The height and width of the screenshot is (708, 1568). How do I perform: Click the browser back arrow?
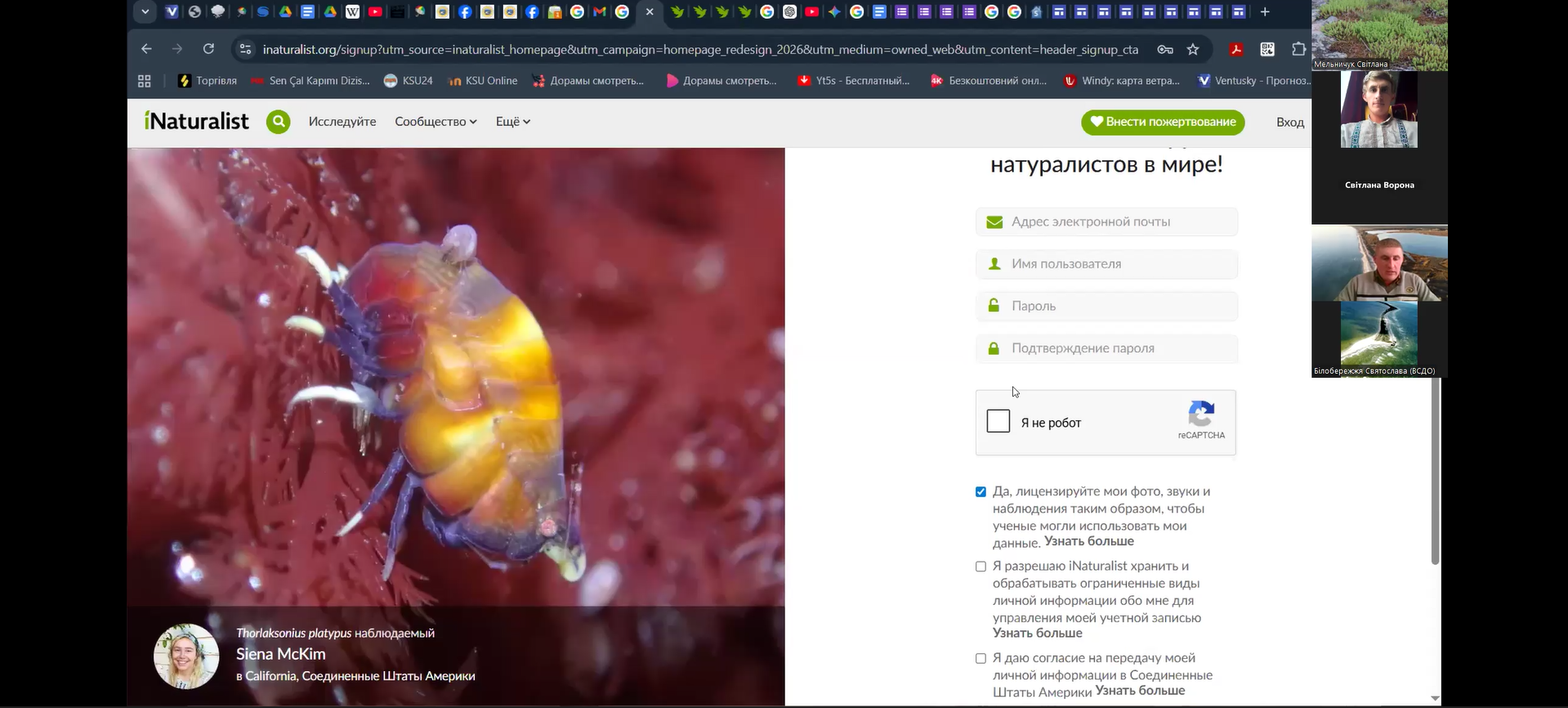146,49
